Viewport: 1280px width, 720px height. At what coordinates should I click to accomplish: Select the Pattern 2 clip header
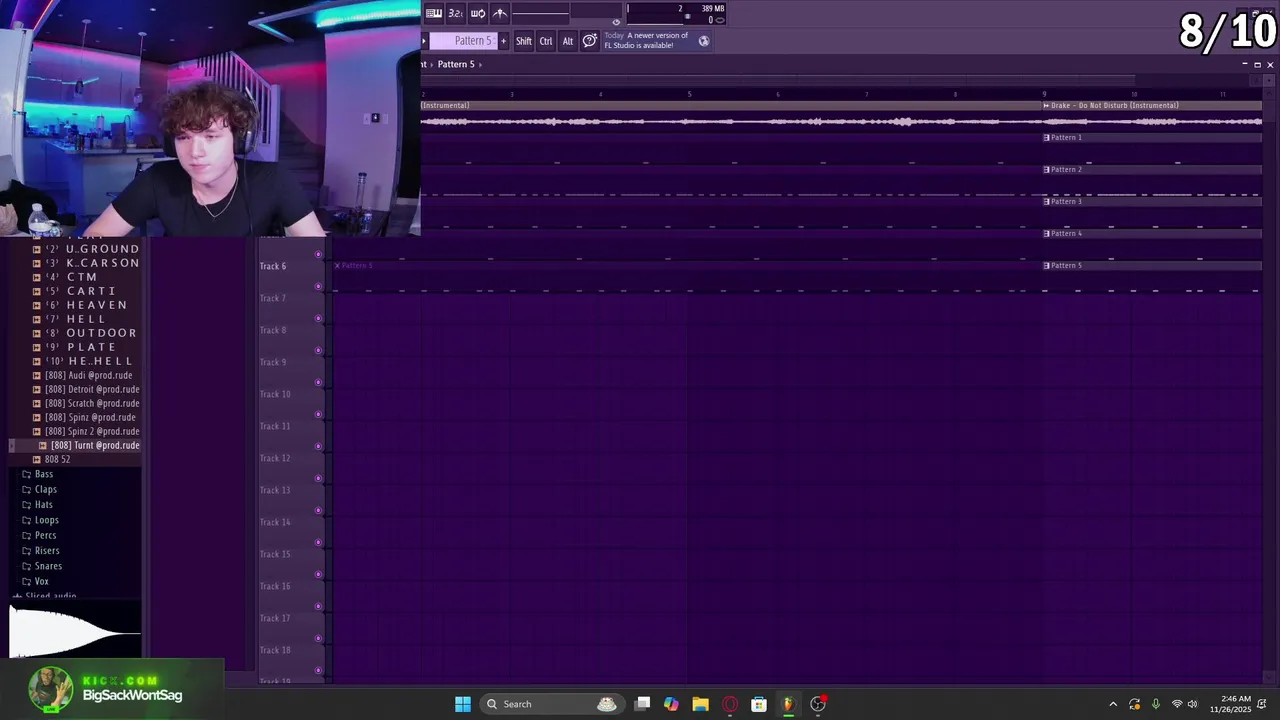pyautogui.click(x=1152, y=169)
